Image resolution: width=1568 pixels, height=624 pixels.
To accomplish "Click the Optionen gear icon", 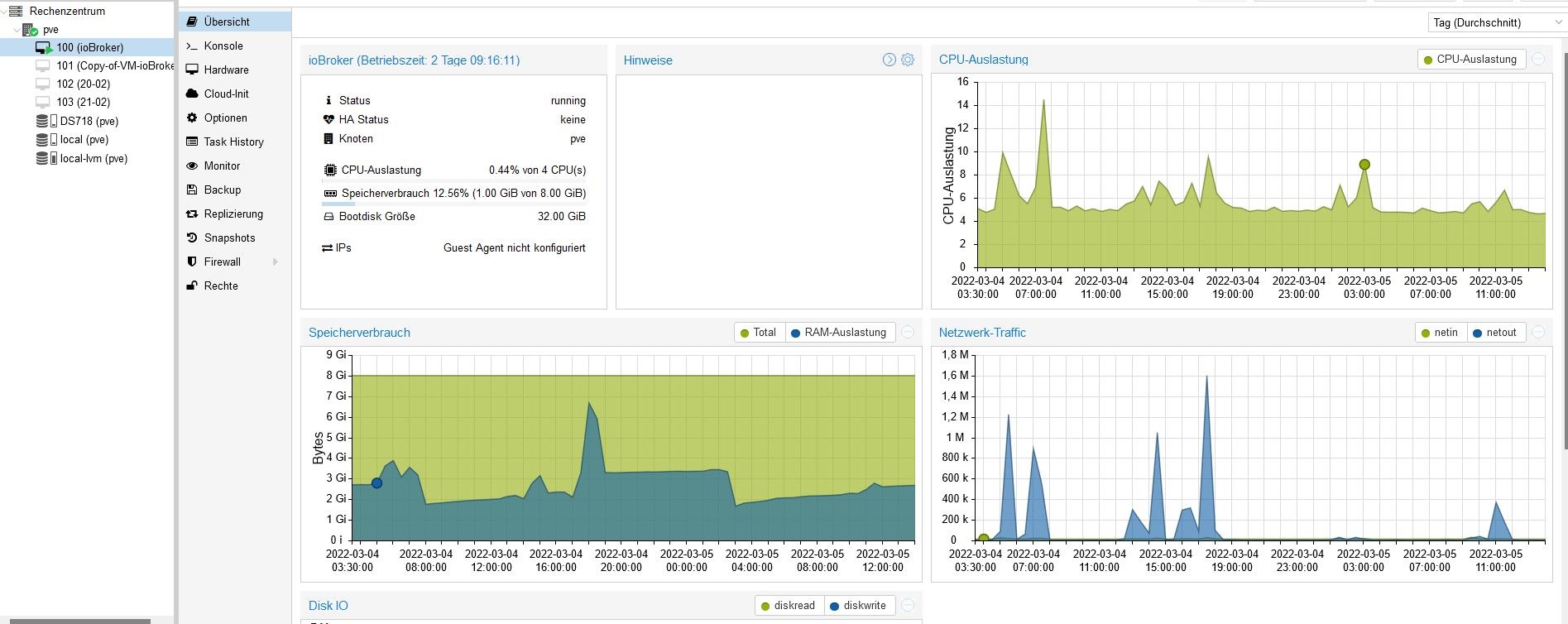I will [192, 118].
